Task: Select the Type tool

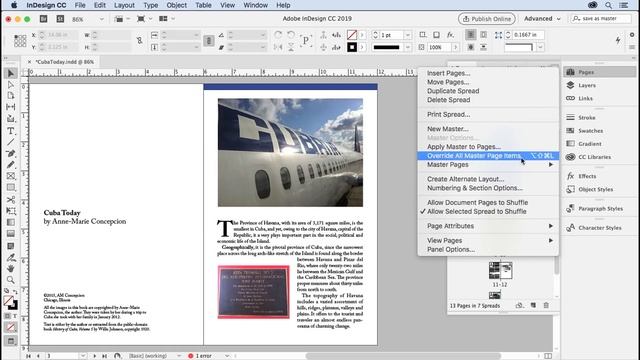Action: click(x=11, y=131)
